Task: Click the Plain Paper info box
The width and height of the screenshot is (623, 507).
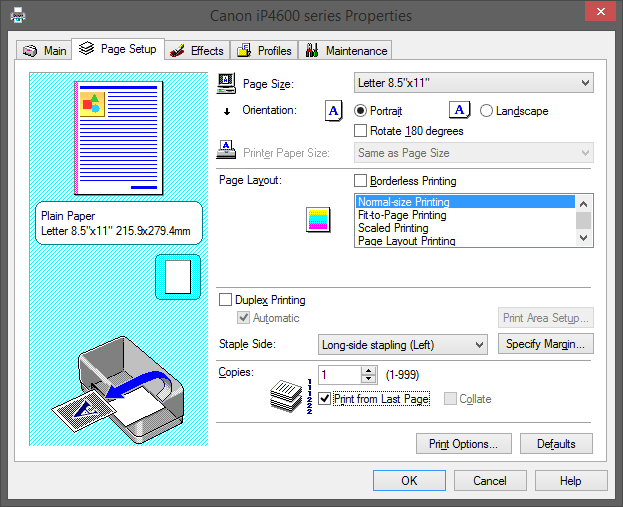Action: (x=118, y=223)
